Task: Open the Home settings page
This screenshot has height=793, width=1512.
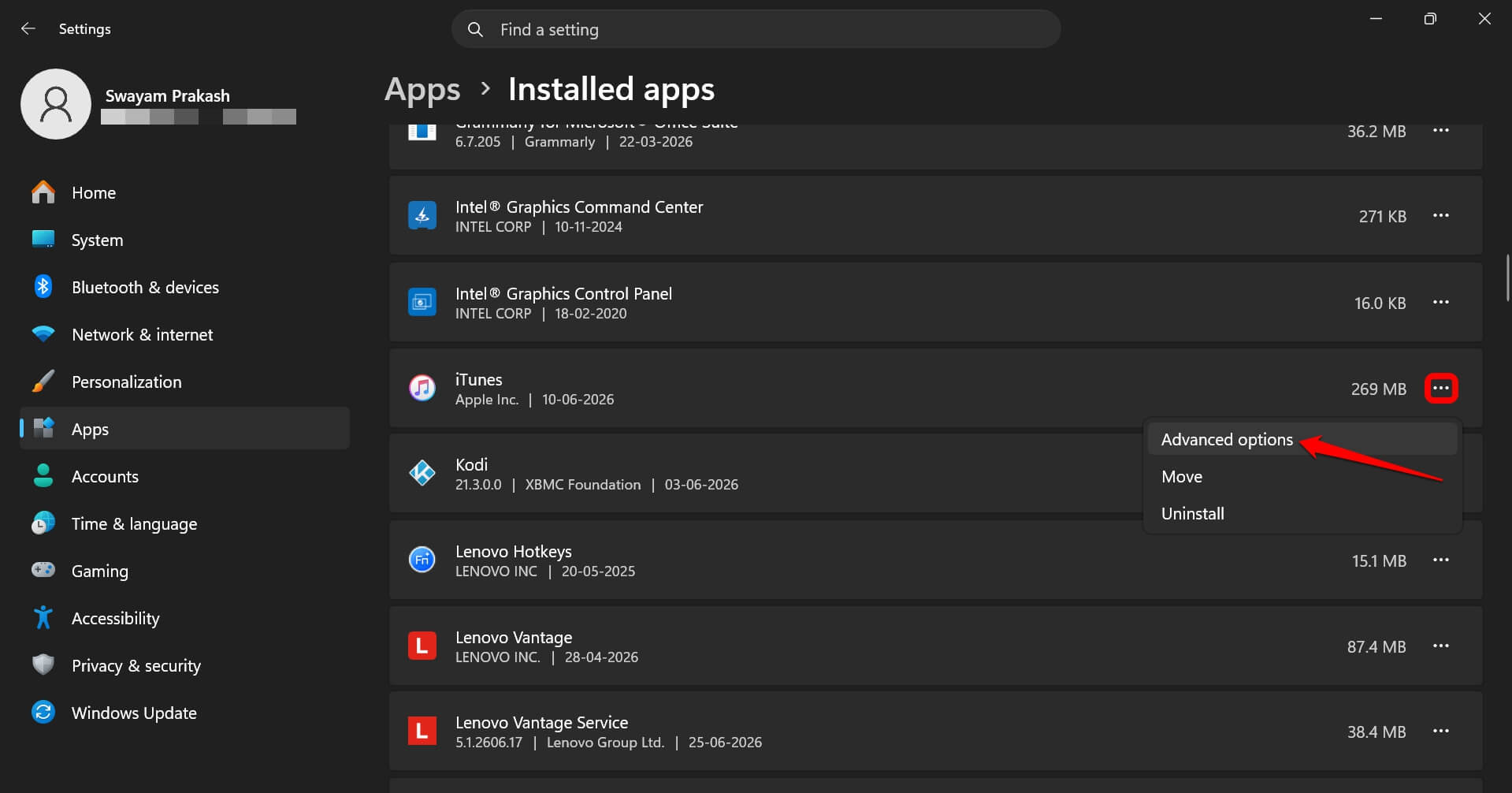Action: (184, 192)
